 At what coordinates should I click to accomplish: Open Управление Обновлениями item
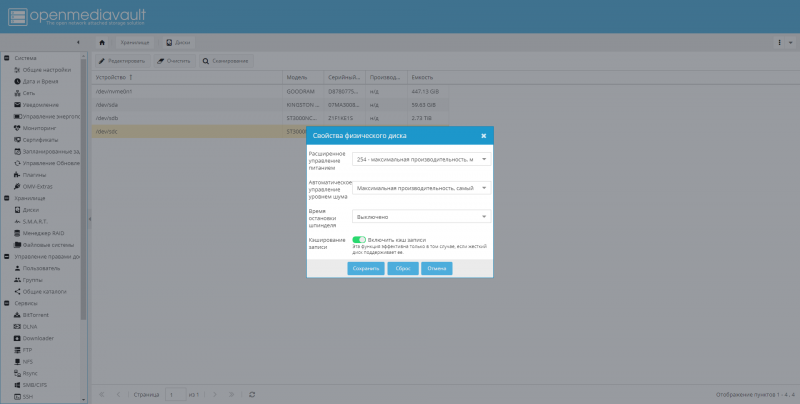point(47,163)
